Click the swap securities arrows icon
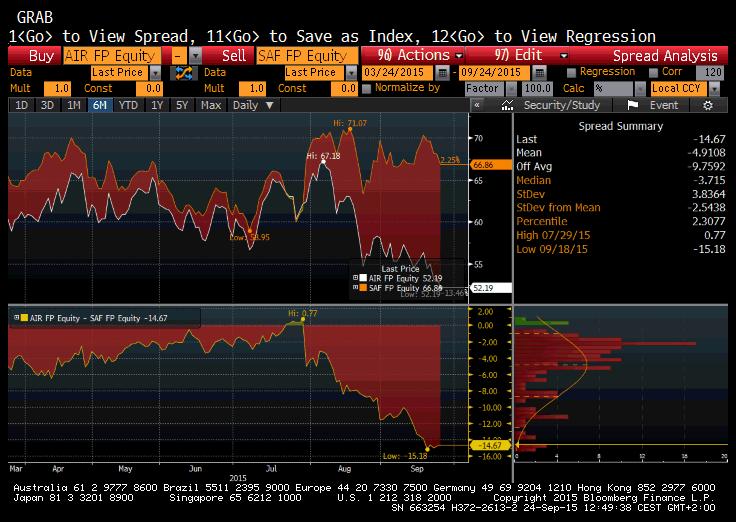Viewport: 736px width, 522px height. [184, 73]
